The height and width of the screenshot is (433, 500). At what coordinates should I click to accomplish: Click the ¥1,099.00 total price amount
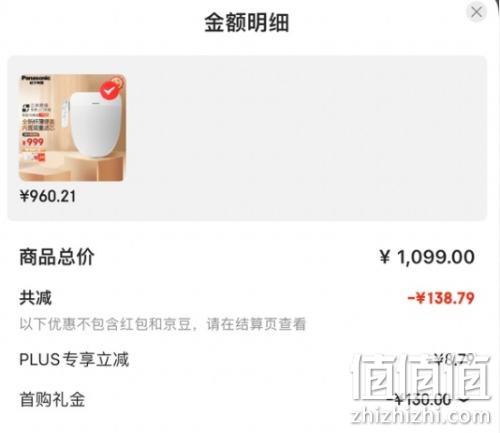coord(427,257)
